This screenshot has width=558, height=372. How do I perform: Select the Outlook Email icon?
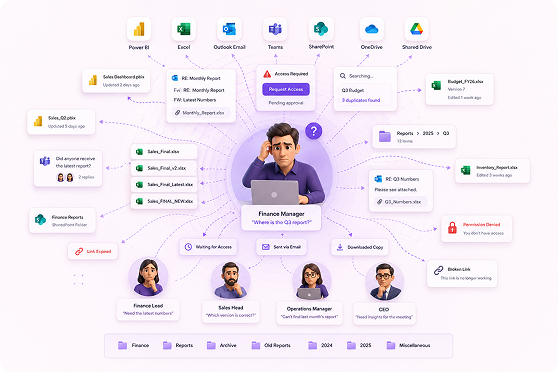pyautogui.click(x=229, y=29)
